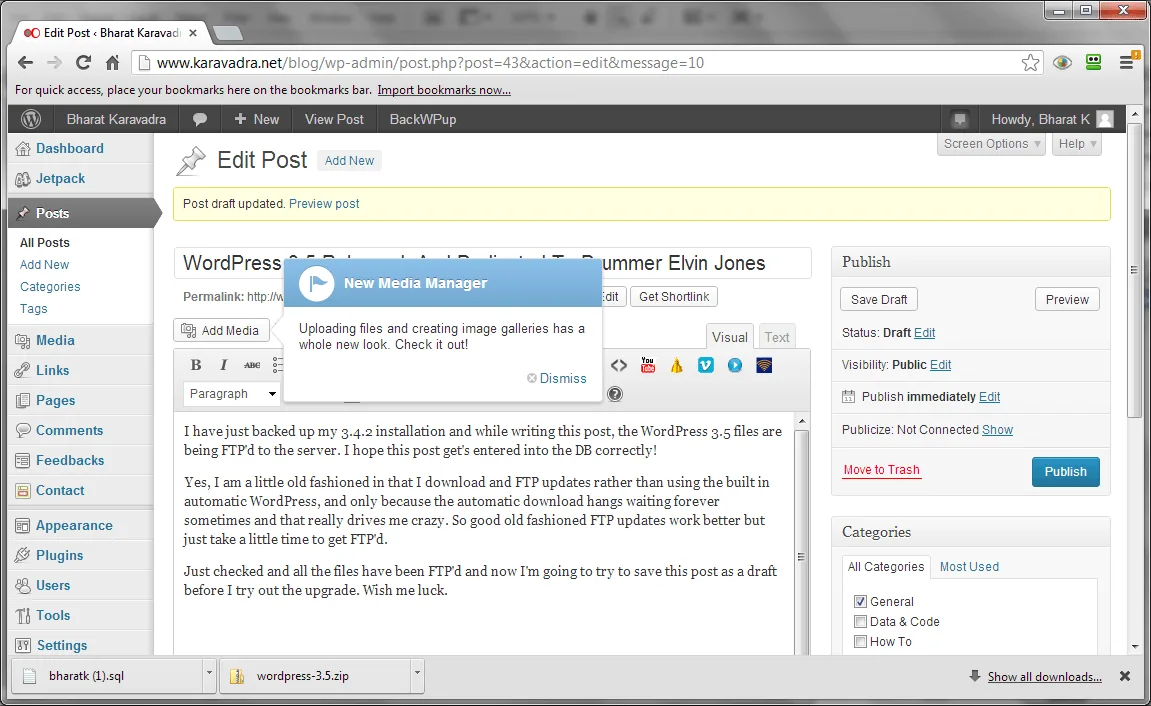Click Show all downloads link
This screenshot has height=706, width=1151.
click(x=1045, y=677)
